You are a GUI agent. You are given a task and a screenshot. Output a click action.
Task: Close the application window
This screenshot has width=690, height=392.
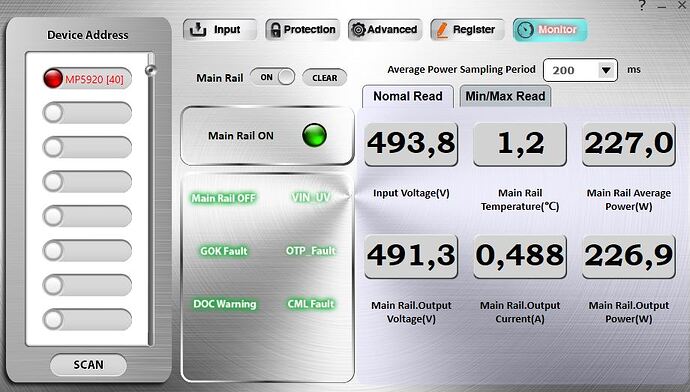pyautogui.click(x=683, y=5)
